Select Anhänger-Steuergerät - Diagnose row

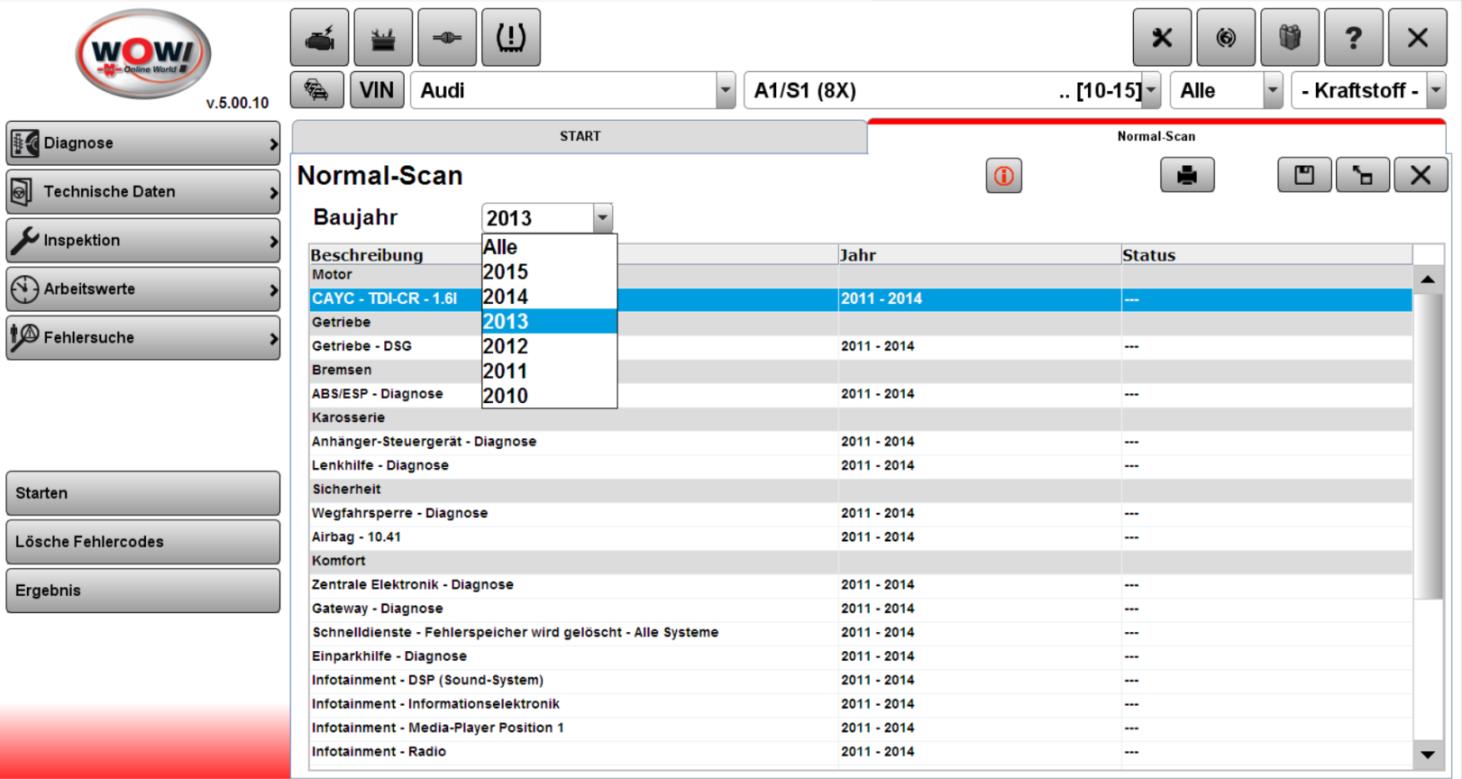(x=860, y=441)
